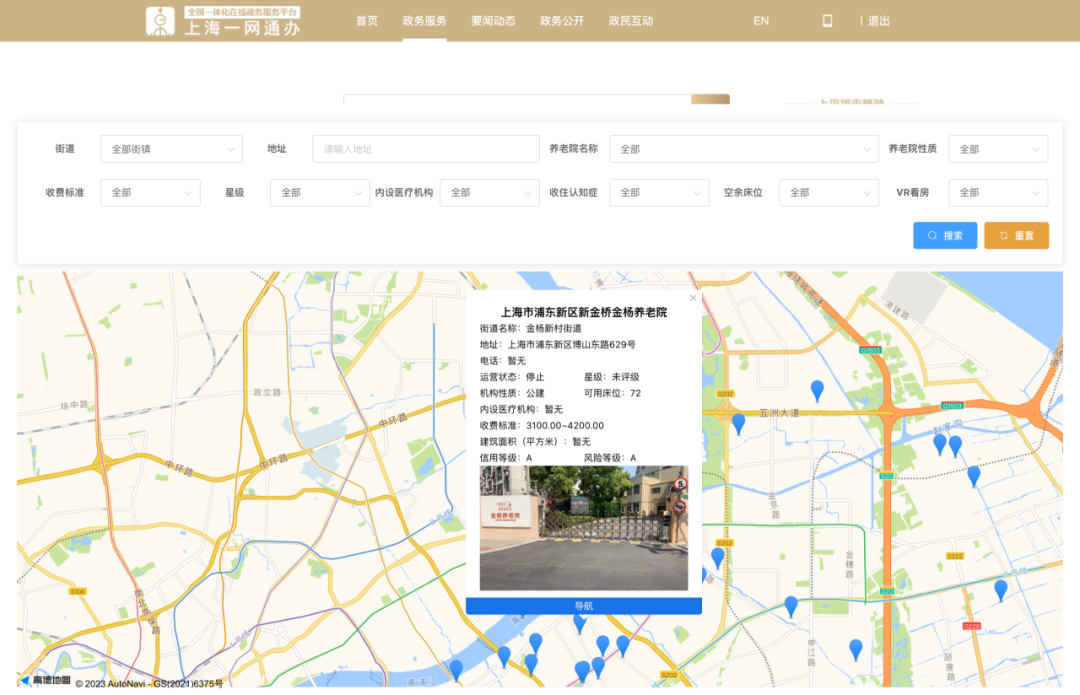
Task: Open the 首页 navigation tab
Action: (x=366, y=20)
